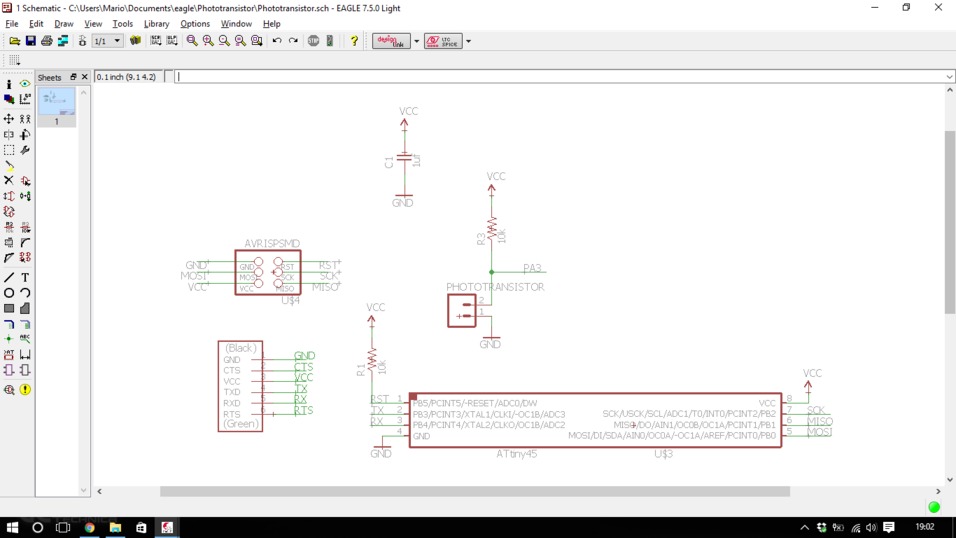
Task: Run the ERC check tool
Action: 9,389
